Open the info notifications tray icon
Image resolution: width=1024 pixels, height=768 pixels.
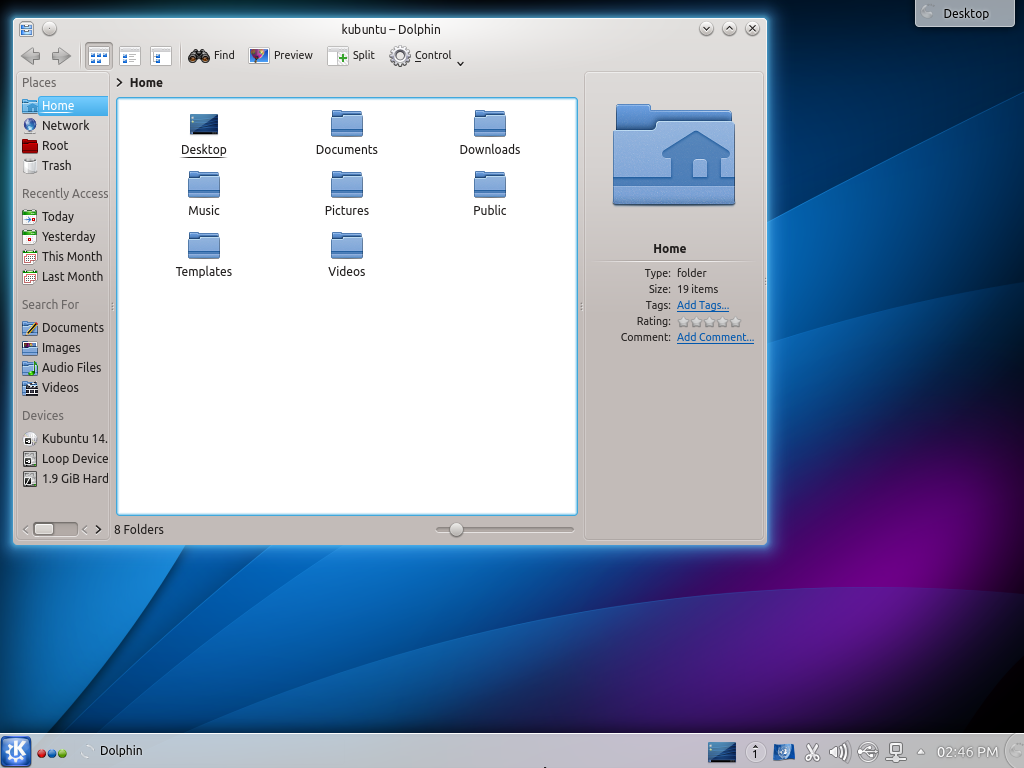[755, 752]
